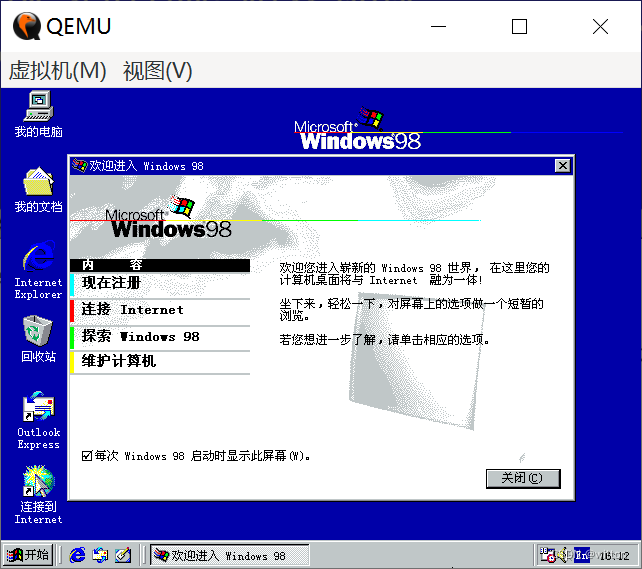The image size is (642, 569).
Task: Click the task scheduler tray icon
Action: pos(547,555)
